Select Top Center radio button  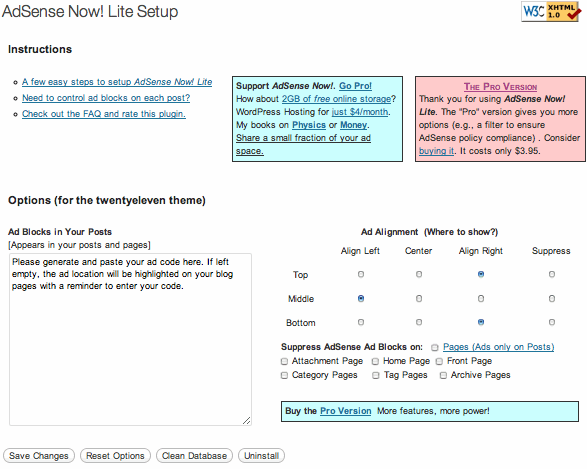coord(419,274)
